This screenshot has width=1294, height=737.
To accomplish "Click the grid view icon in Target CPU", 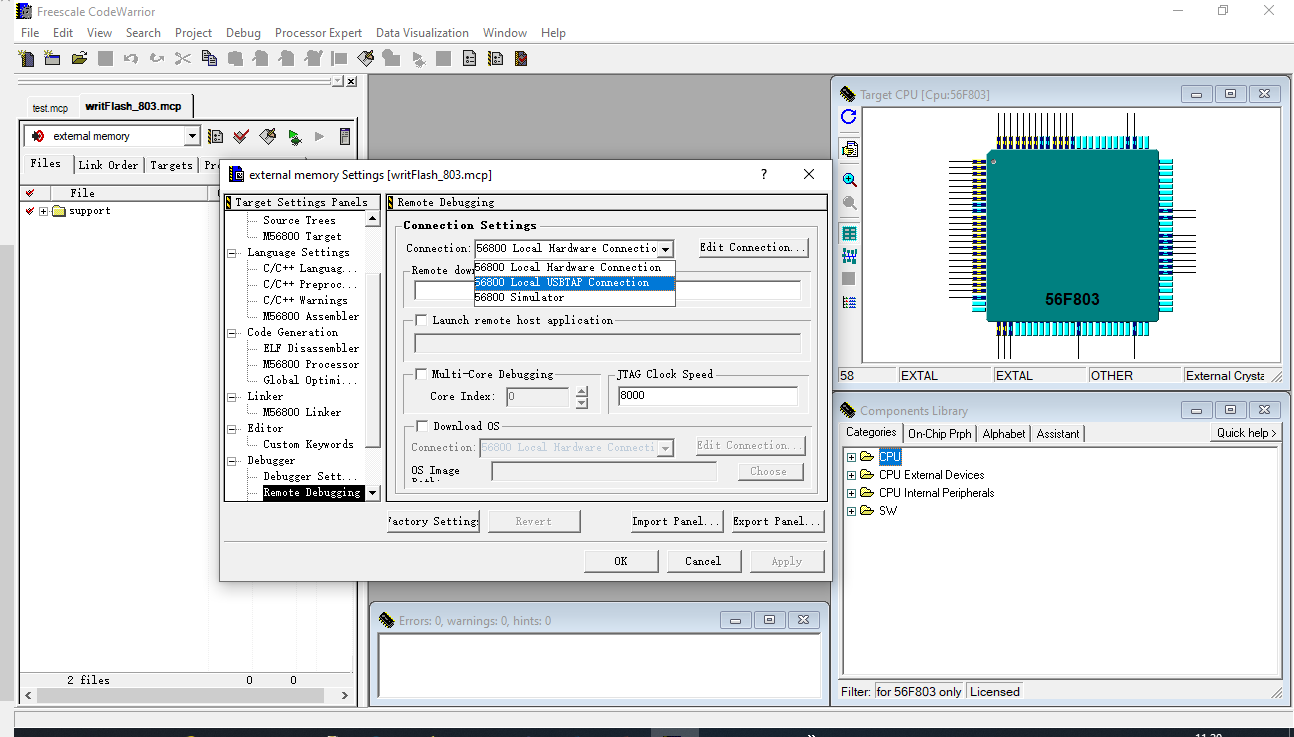I will [849, 233].
